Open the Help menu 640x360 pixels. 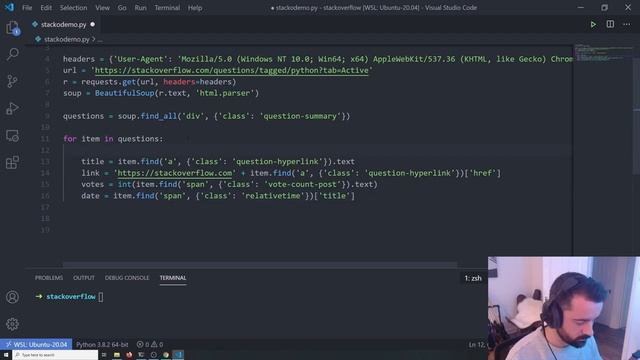pyautogui.click(x=195, y=8)
